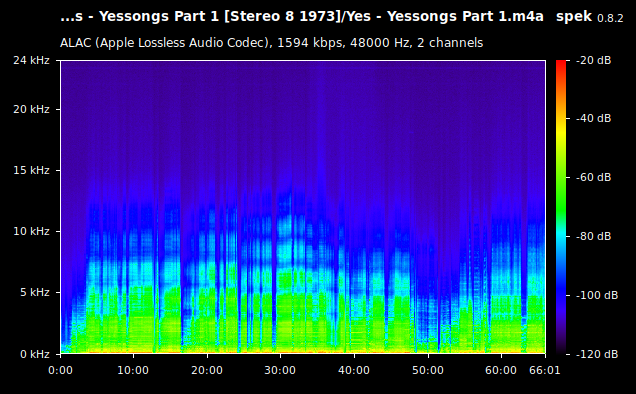The image size is (636, 394).
Task: Click the 20:00 time axis label
Action: pyautogui.click(x=207, y=370)
